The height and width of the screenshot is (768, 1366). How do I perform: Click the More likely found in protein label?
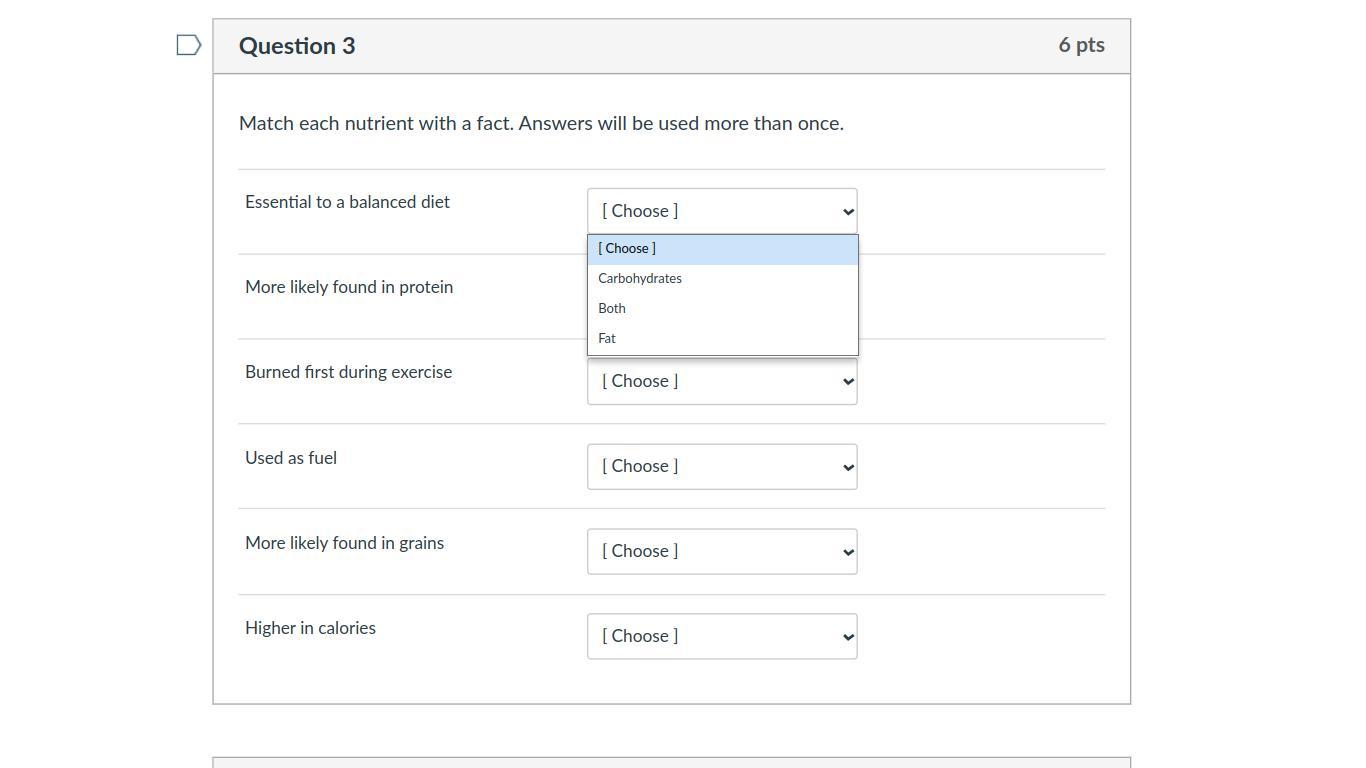coord(349,287)
